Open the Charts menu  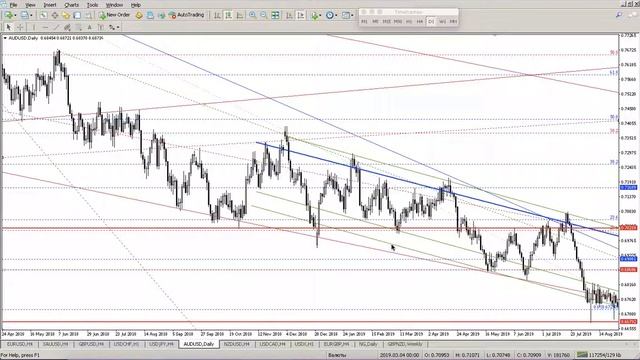[71, 5]
